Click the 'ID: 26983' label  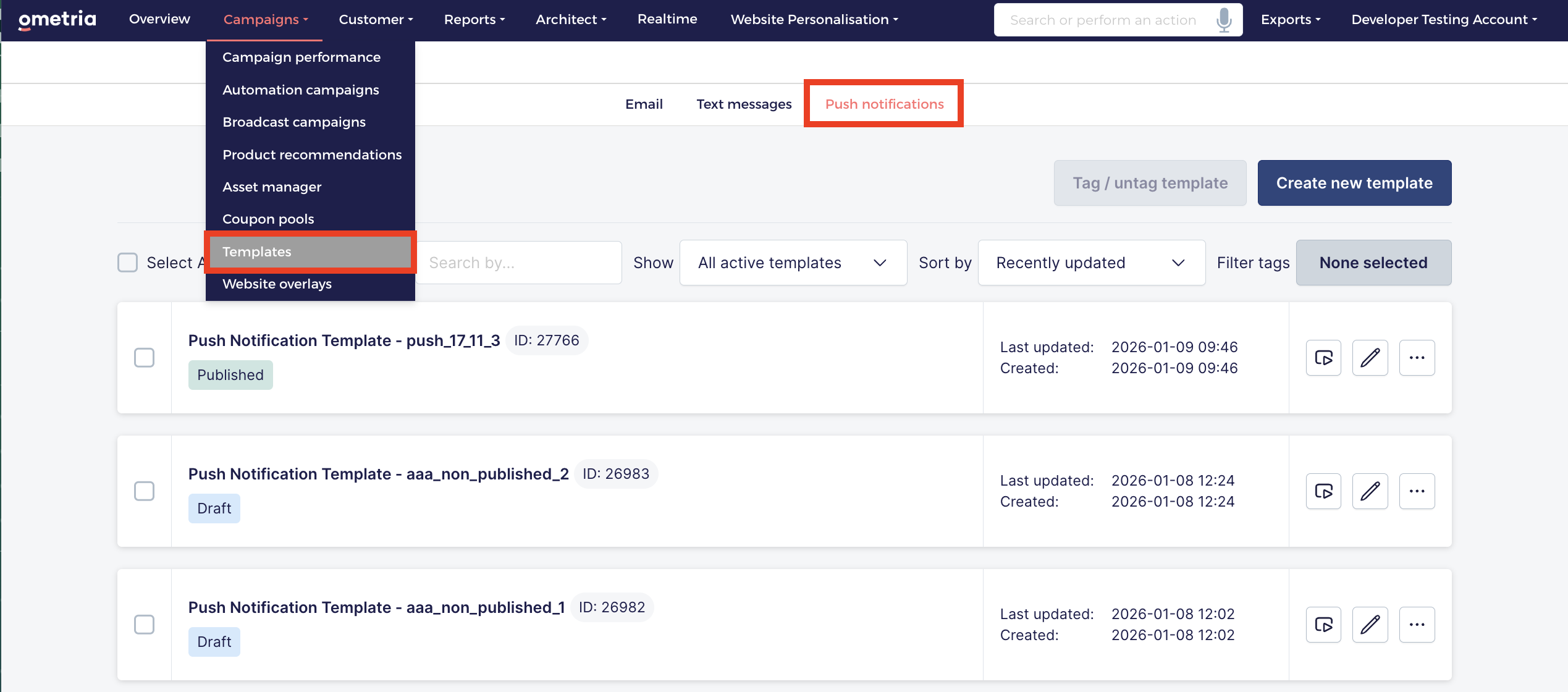tap(616, 474)
